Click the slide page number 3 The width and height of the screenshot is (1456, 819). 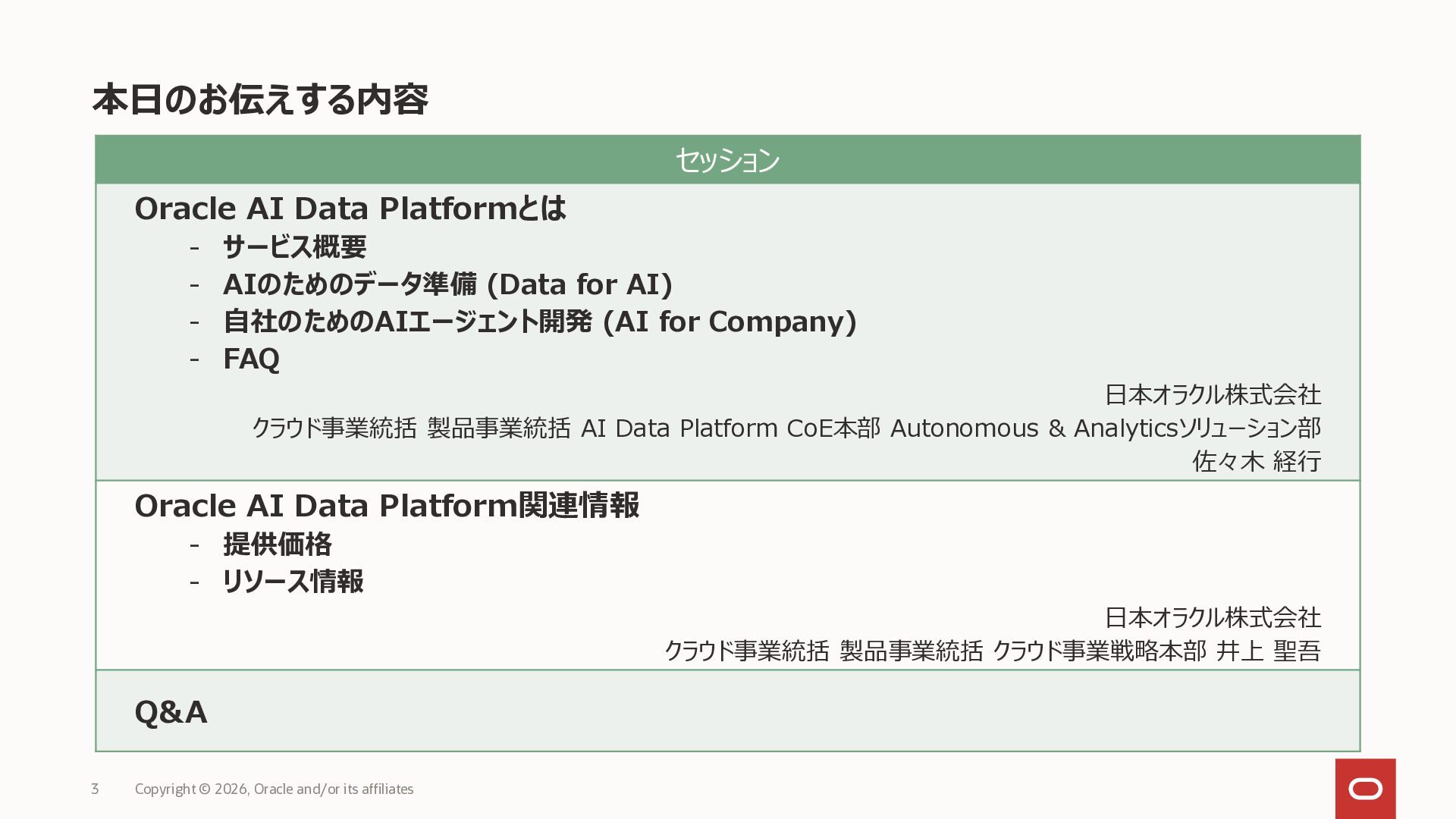[x=95, y=789]
